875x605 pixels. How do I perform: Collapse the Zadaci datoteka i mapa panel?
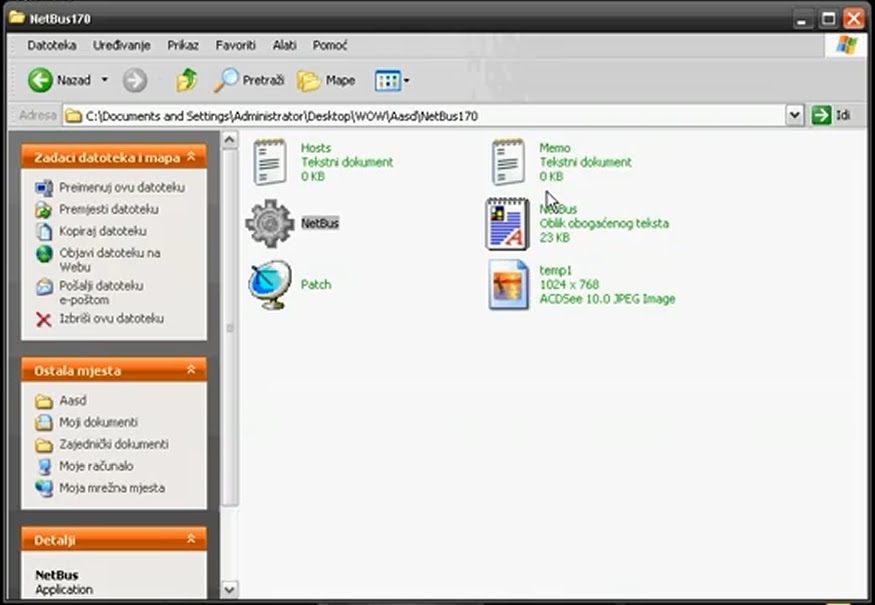191,157
